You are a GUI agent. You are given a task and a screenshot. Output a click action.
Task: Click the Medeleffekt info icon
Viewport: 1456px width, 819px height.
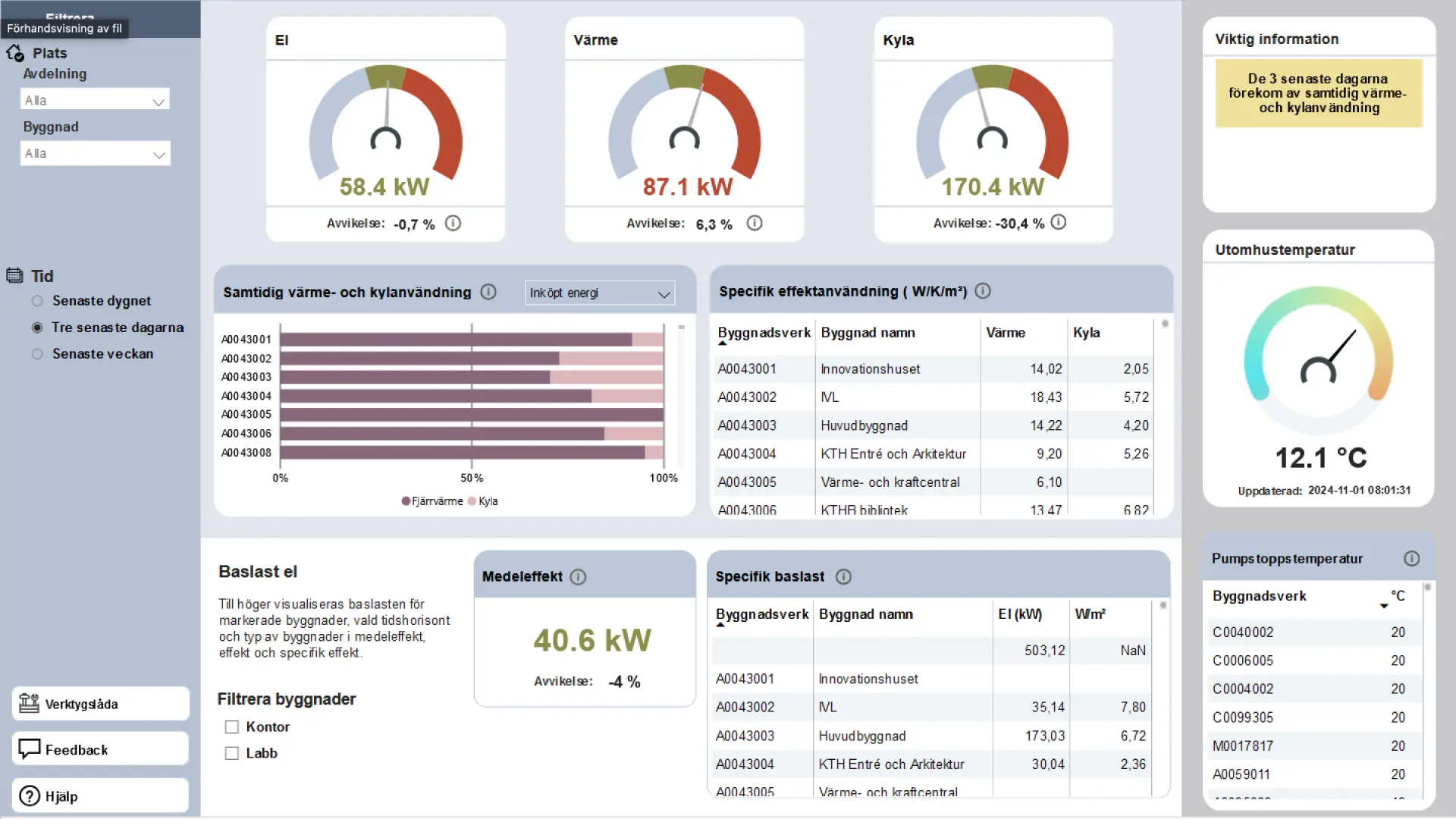click(x=578, y=577)
